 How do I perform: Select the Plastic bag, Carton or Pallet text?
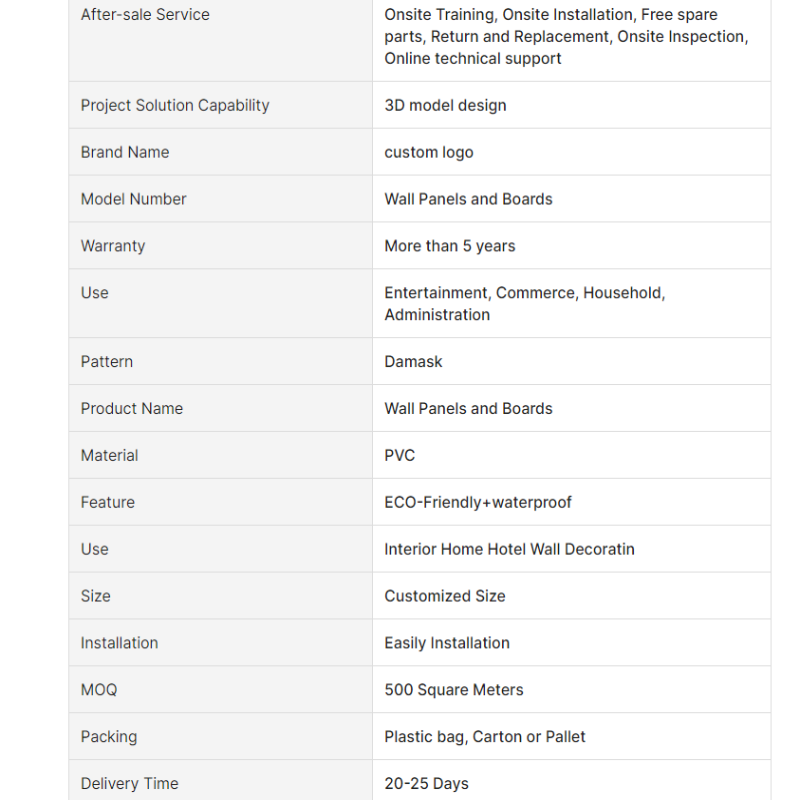(485, 737)
